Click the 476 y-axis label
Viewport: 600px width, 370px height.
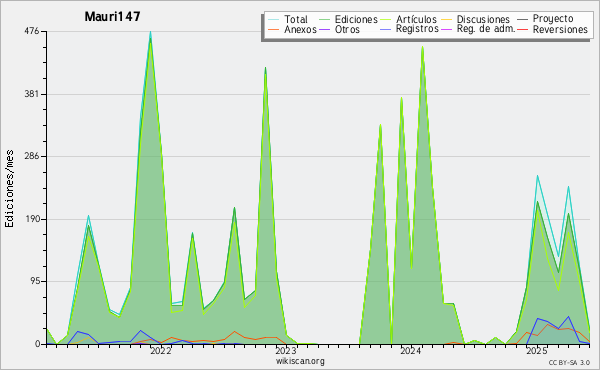(32, 31)
